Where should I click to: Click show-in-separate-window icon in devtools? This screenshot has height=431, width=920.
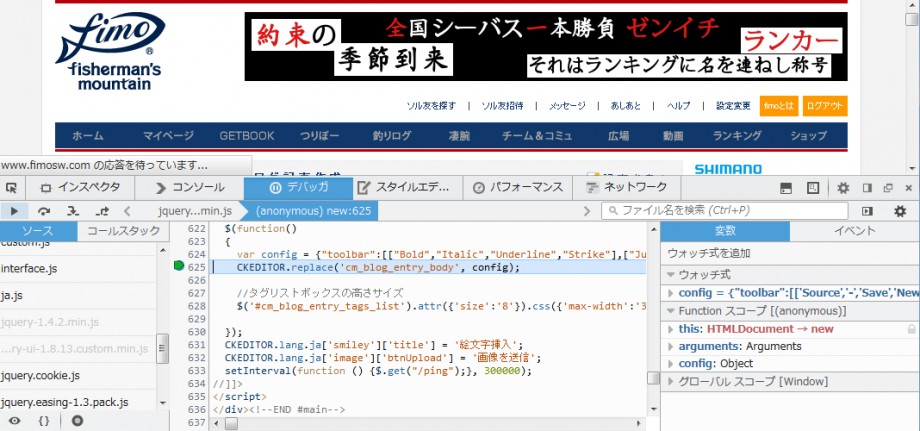tap(888, 188)
